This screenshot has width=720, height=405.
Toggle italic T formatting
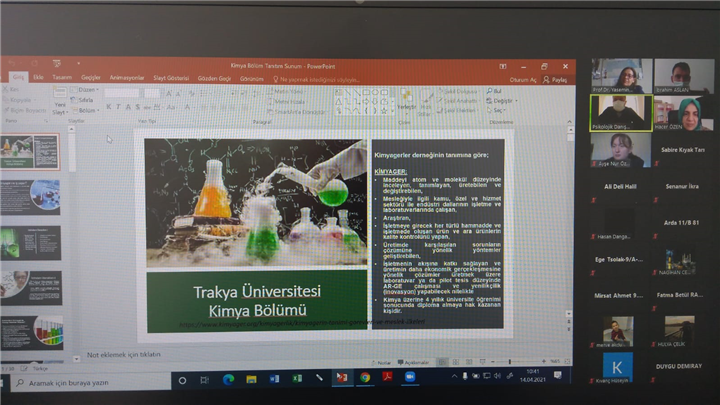[x=118, y=107]
